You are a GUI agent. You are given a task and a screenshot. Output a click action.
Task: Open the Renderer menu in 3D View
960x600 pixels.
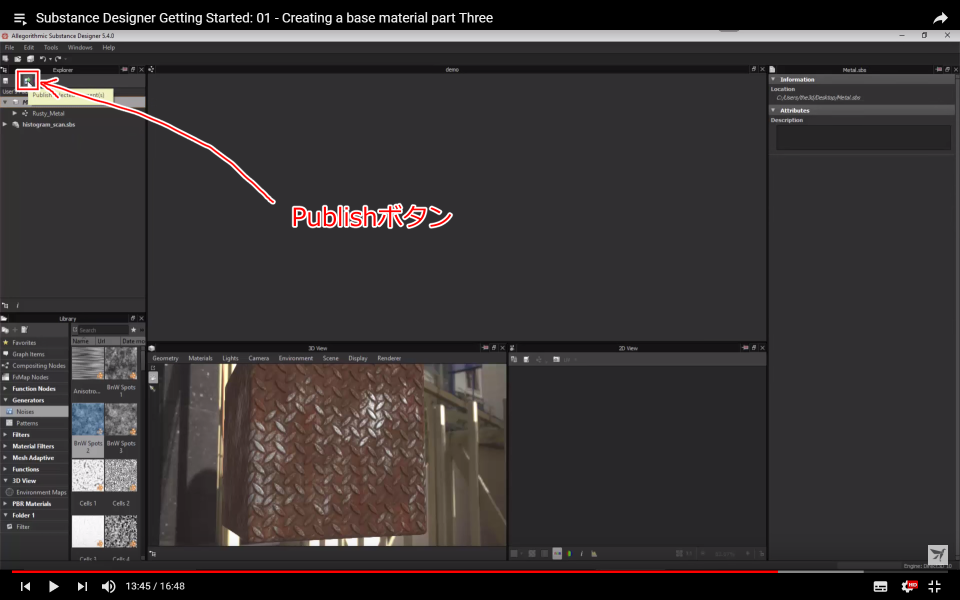click(389, 358)
